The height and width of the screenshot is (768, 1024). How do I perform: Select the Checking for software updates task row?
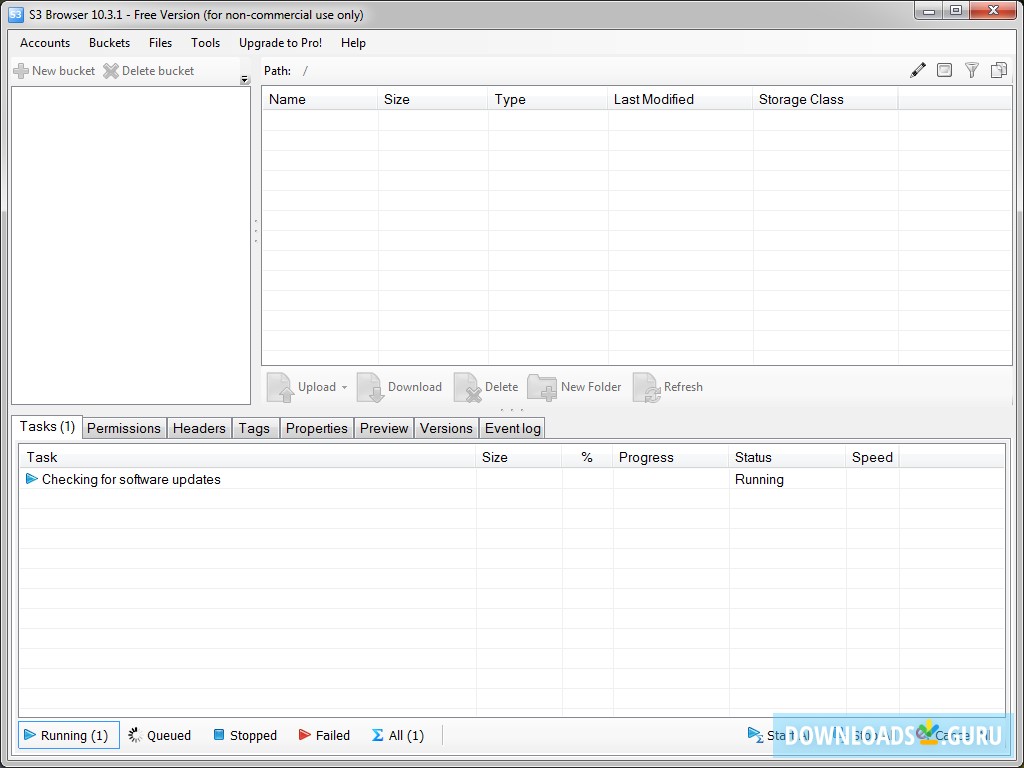tap(130, 479)
